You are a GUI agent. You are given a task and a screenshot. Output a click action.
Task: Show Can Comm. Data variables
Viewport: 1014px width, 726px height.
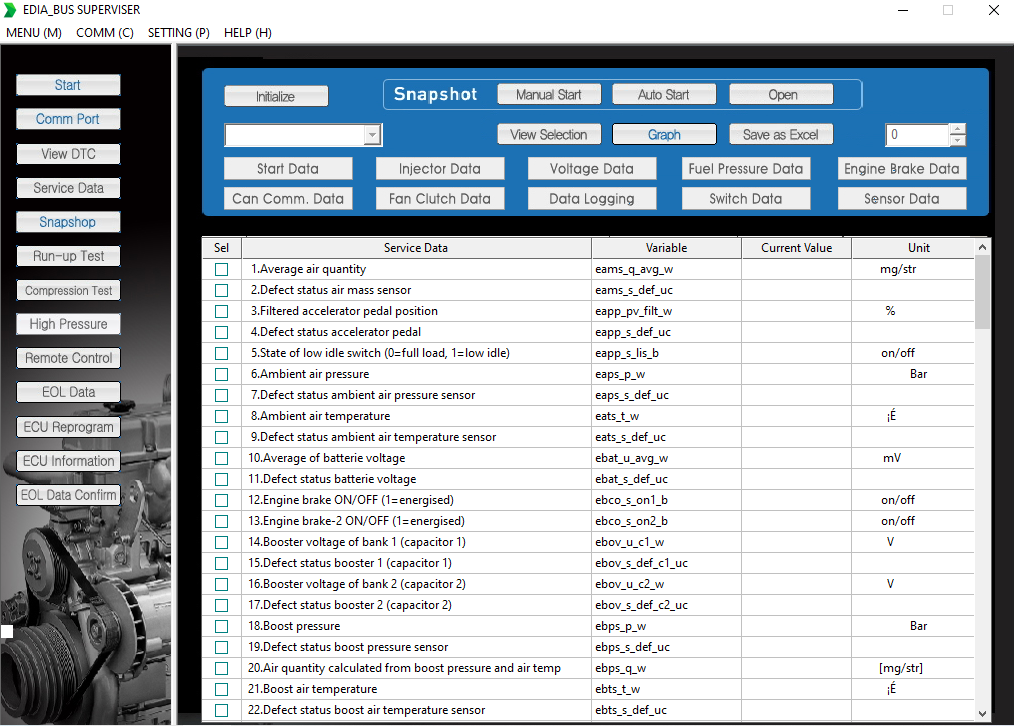288,198
